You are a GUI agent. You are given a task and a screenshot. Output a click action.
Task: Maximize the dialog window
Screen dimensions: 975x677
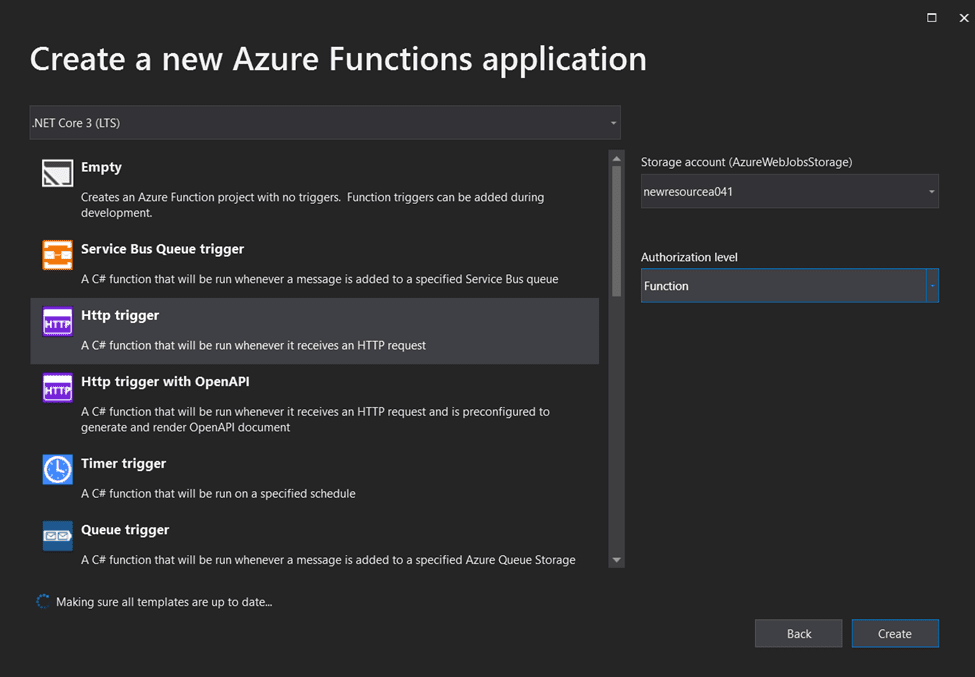coord(932,18)
